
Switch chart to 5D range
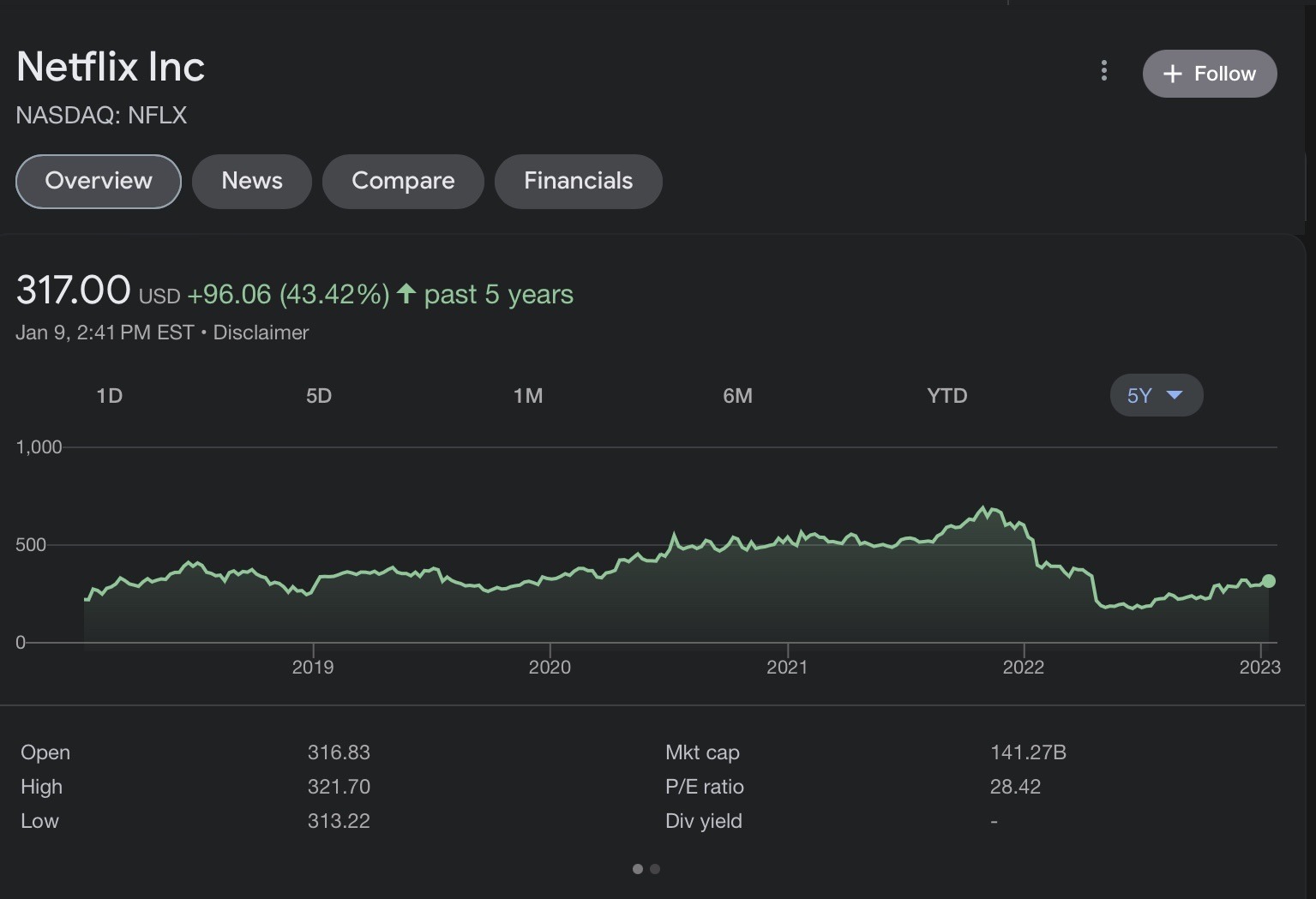318,396
